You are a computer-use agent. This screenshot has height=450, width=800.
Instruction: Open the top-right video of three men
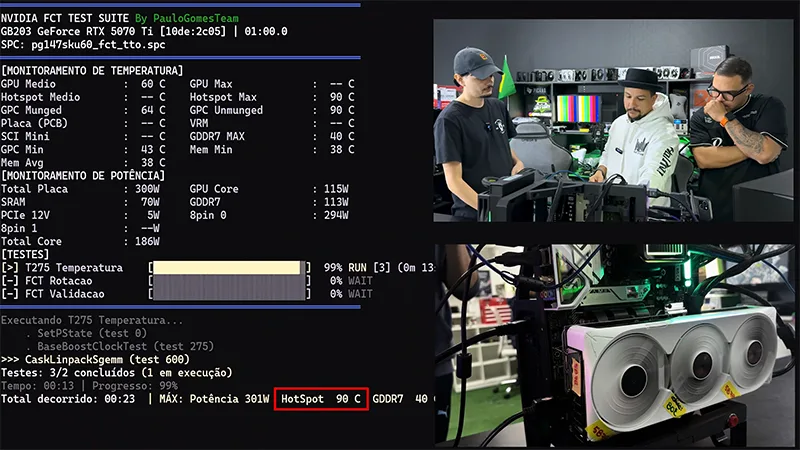[613, 120]
